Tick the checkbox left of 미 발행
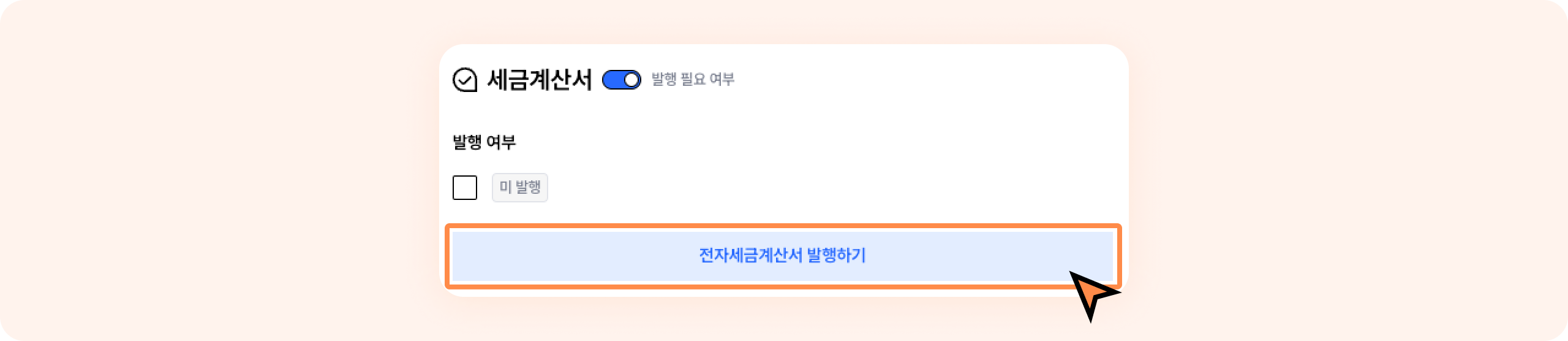The image size is (1568, 341). click(x=465, y=188)
